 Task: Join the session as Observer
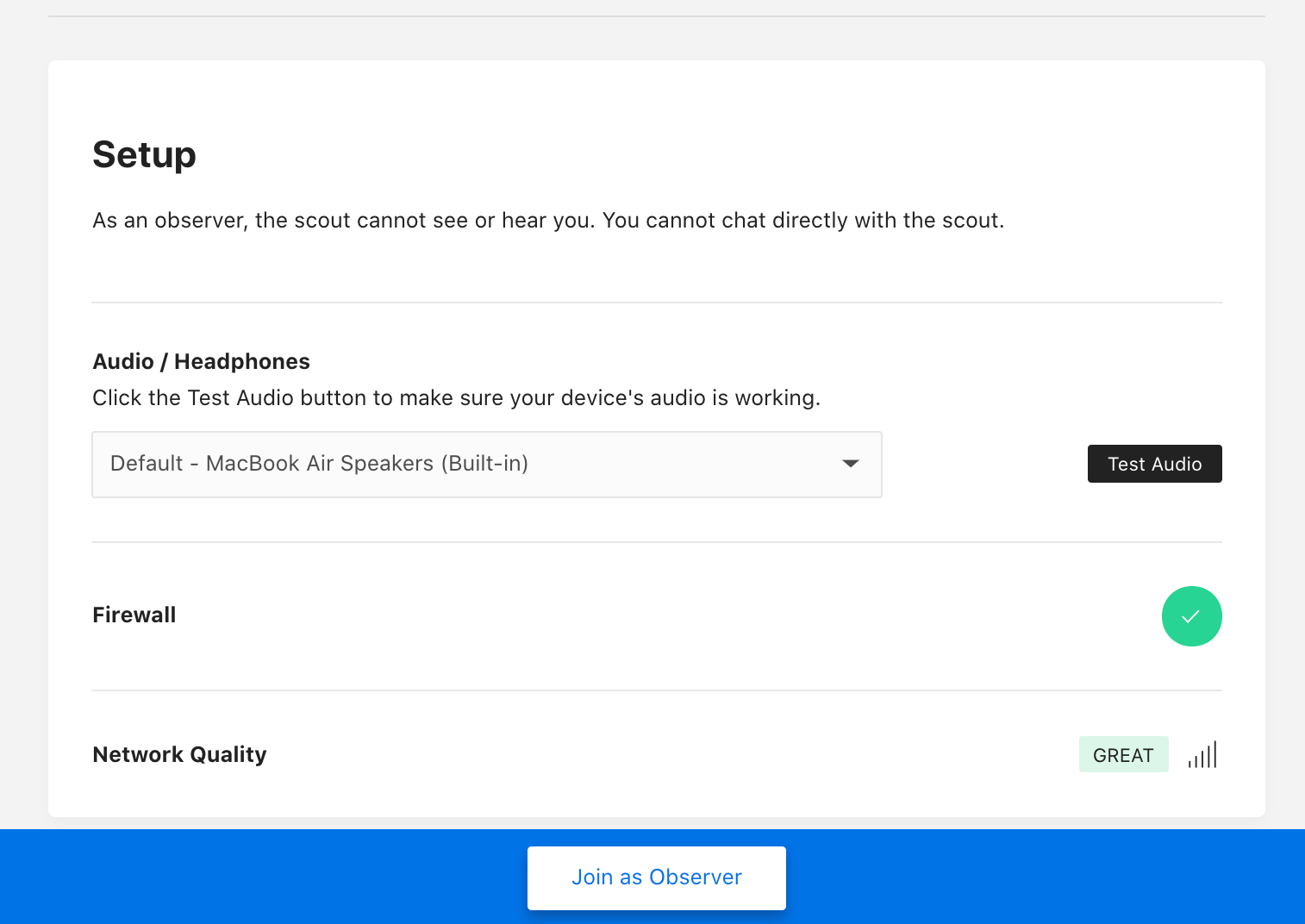pos(656,877)
